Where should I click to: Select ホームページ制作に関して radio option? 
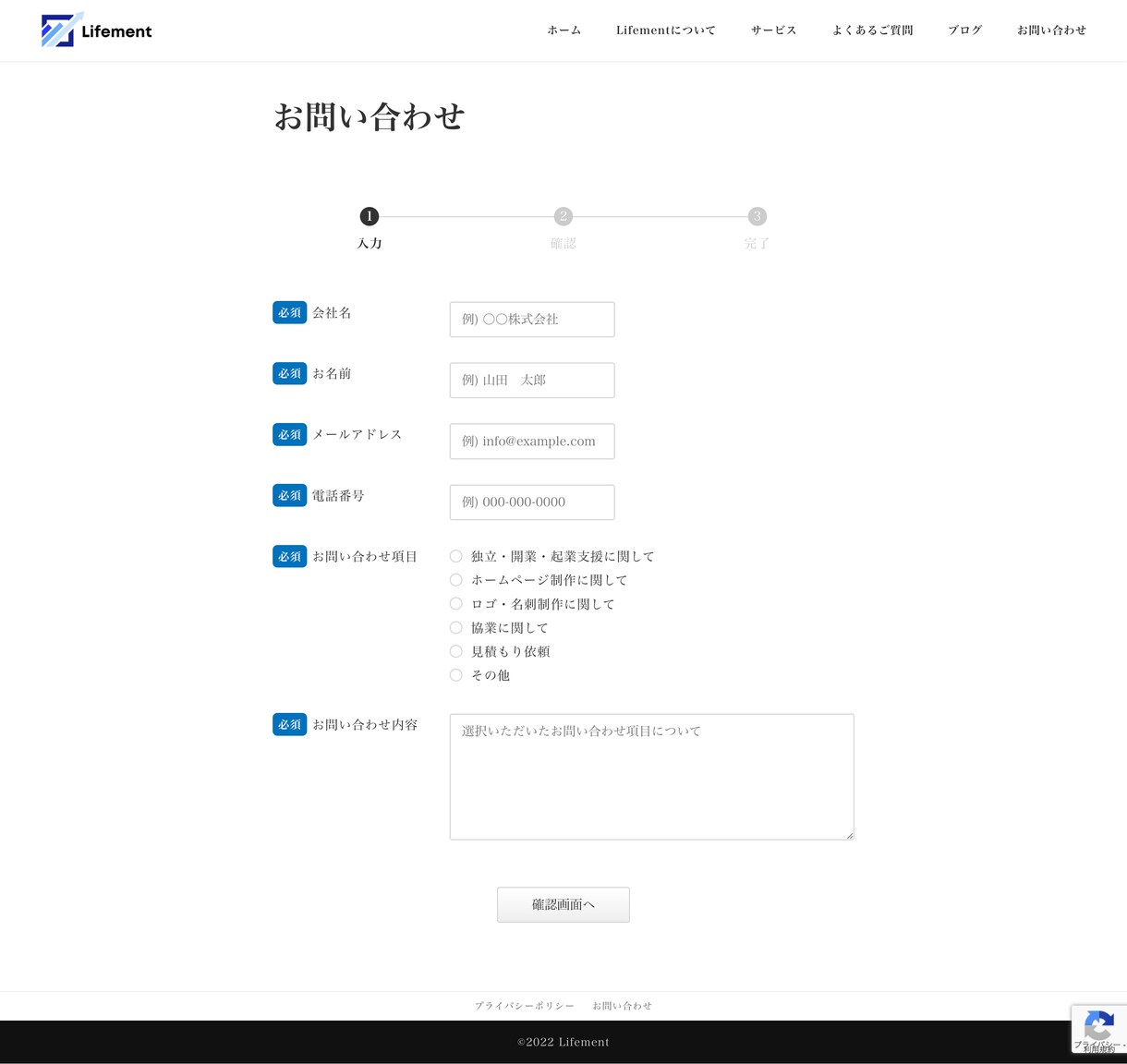pyautogui.click(x=455, y=580)
